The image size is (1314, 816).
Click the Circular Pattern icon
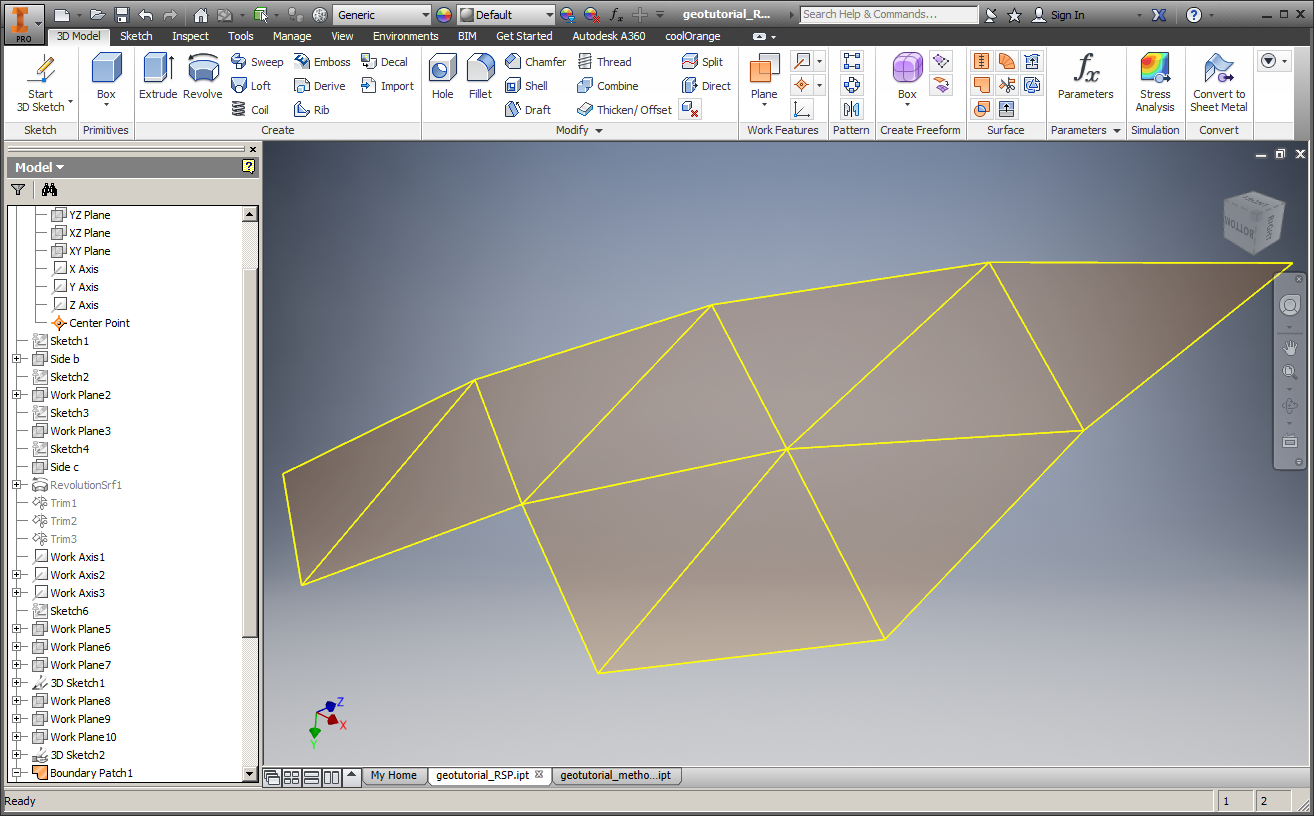tap(852, 86)
